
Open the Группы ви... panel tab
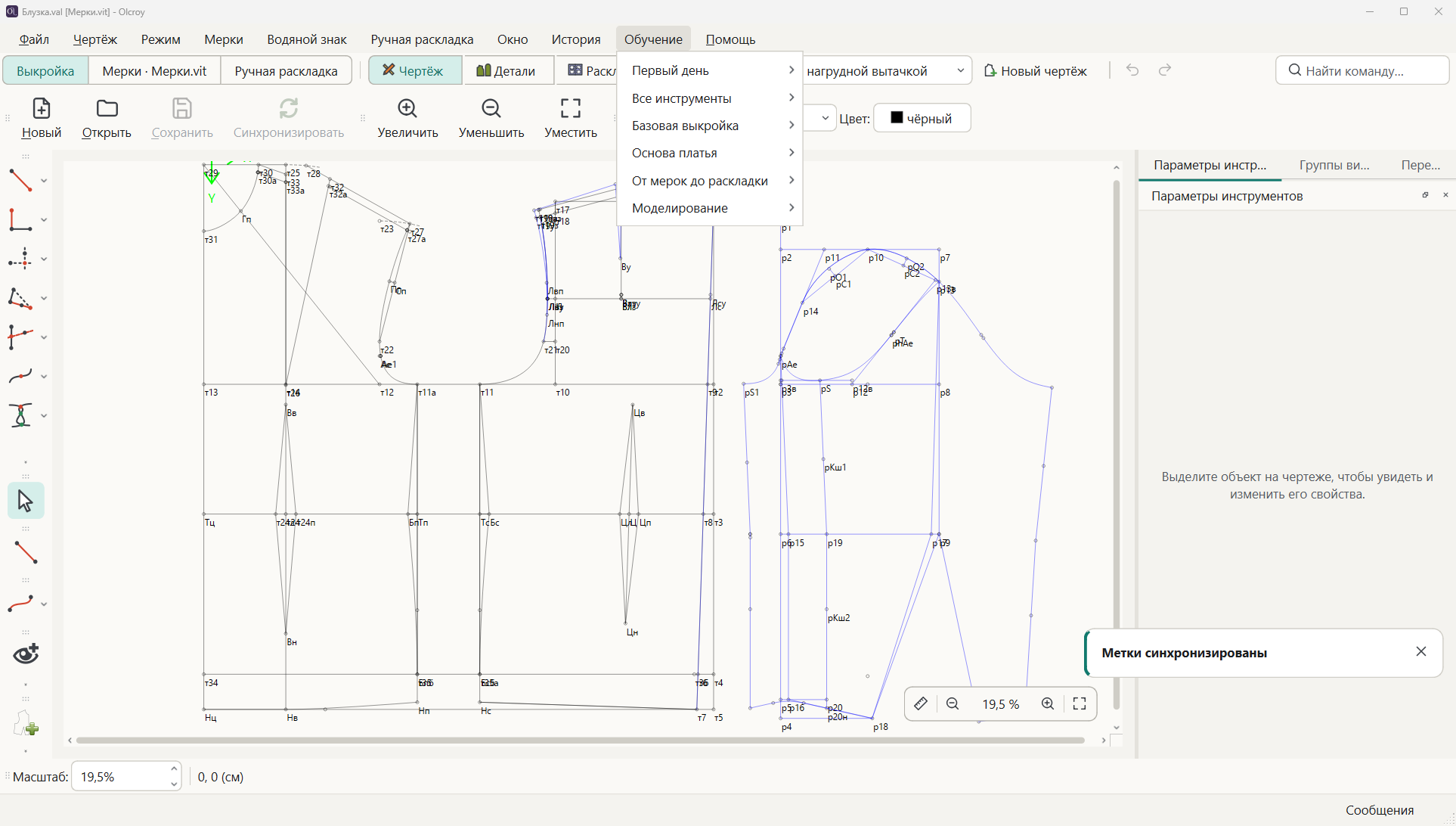tap(1334, 165)
